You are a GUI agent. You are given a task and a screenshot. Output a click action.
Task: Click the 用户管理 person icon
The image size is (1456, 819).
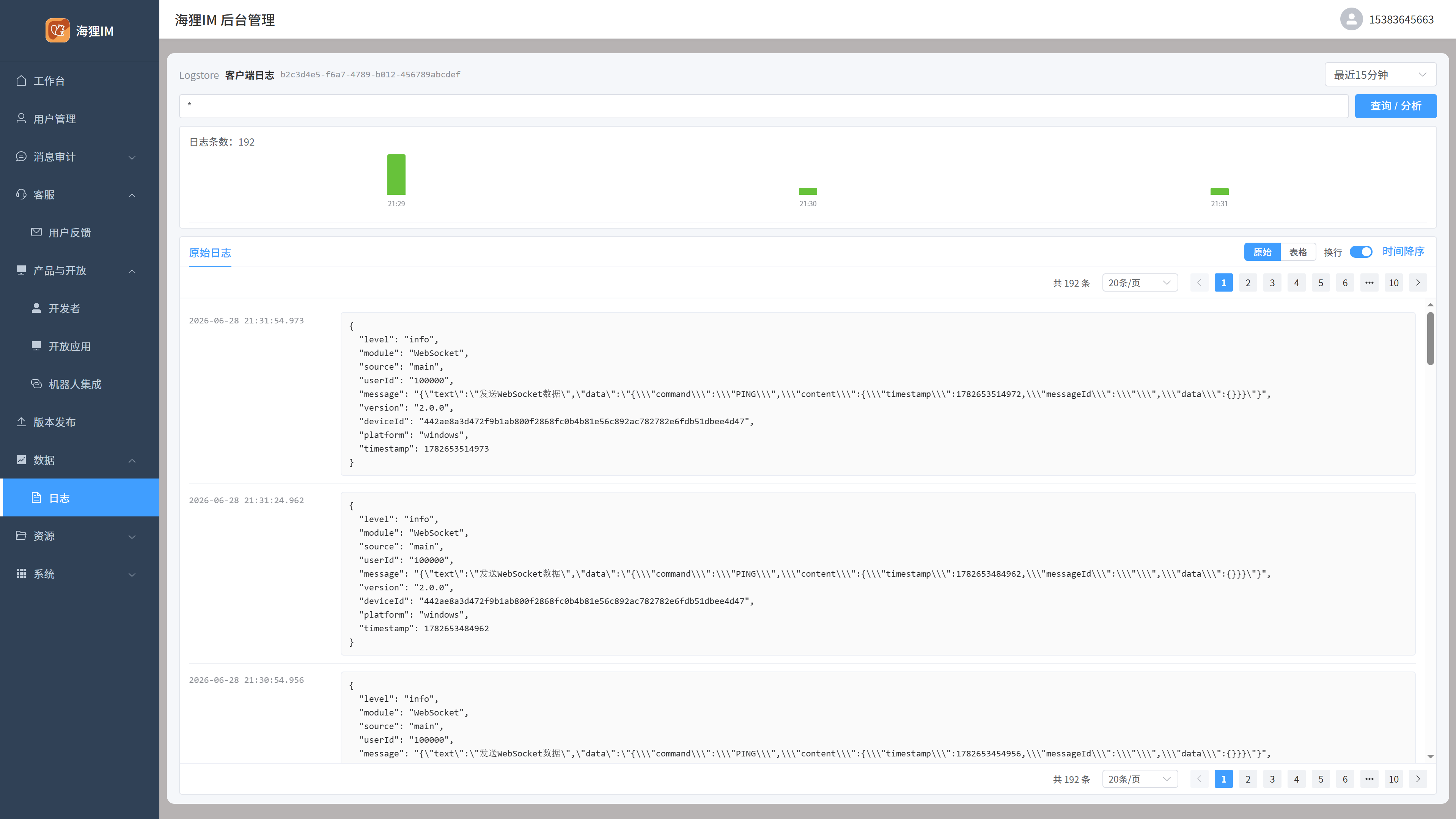(x=21, y=119)
